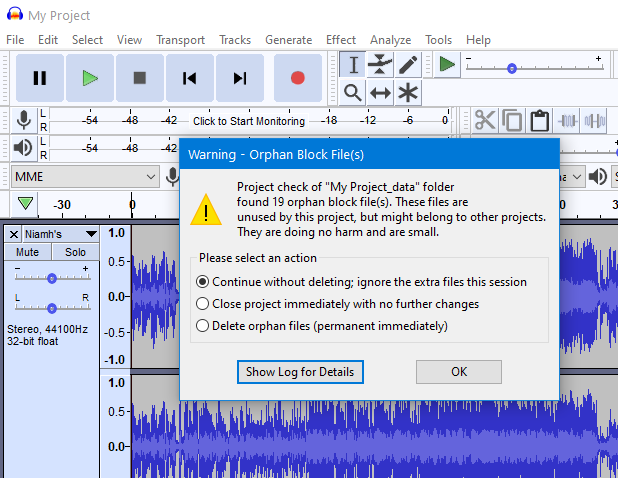Viewport: 618px width, 478px height.
Task: Click the Paste clipboard icon
Action: [x=539, y=120]
